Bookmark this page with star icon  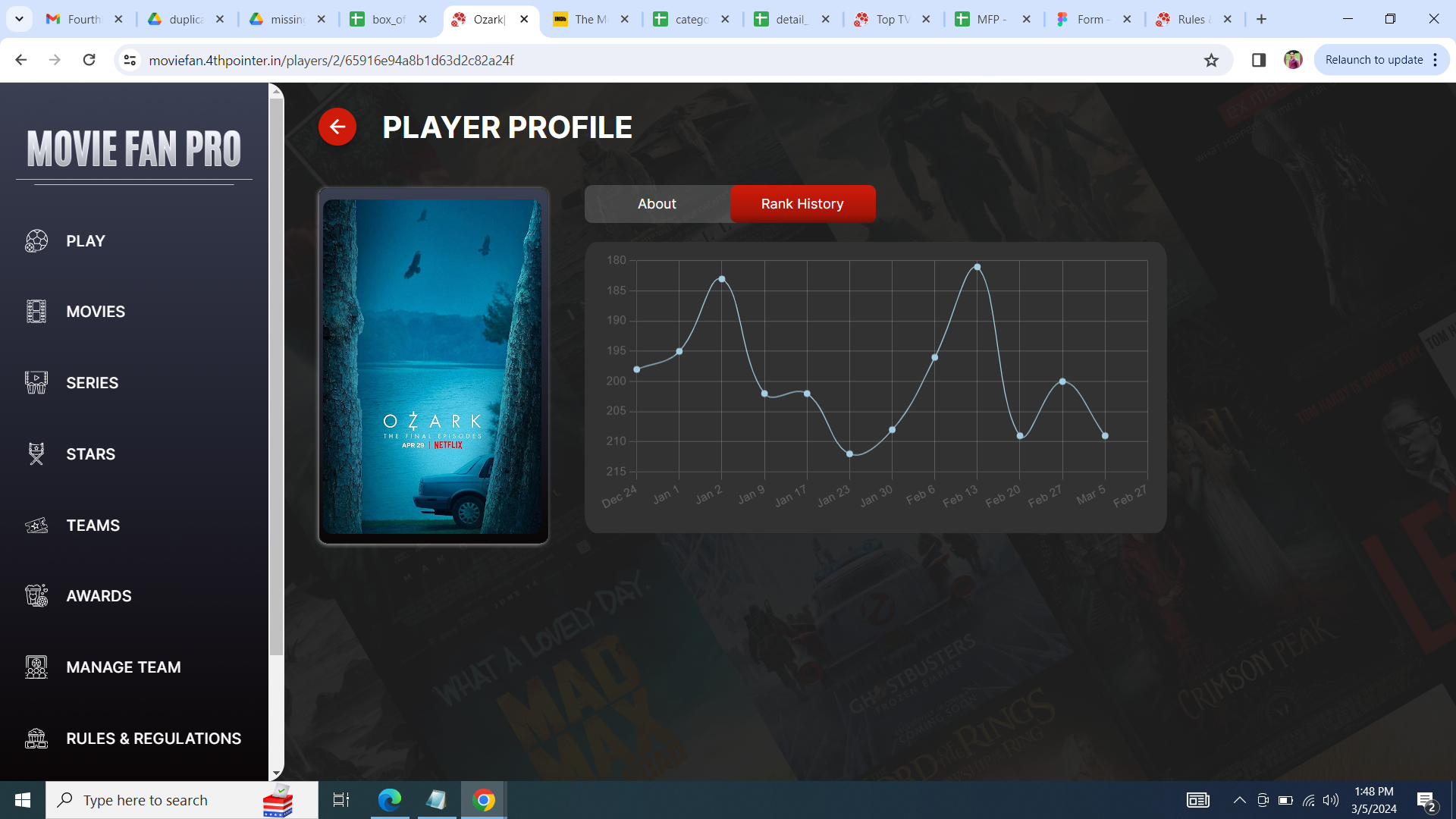pos(1211,60)
